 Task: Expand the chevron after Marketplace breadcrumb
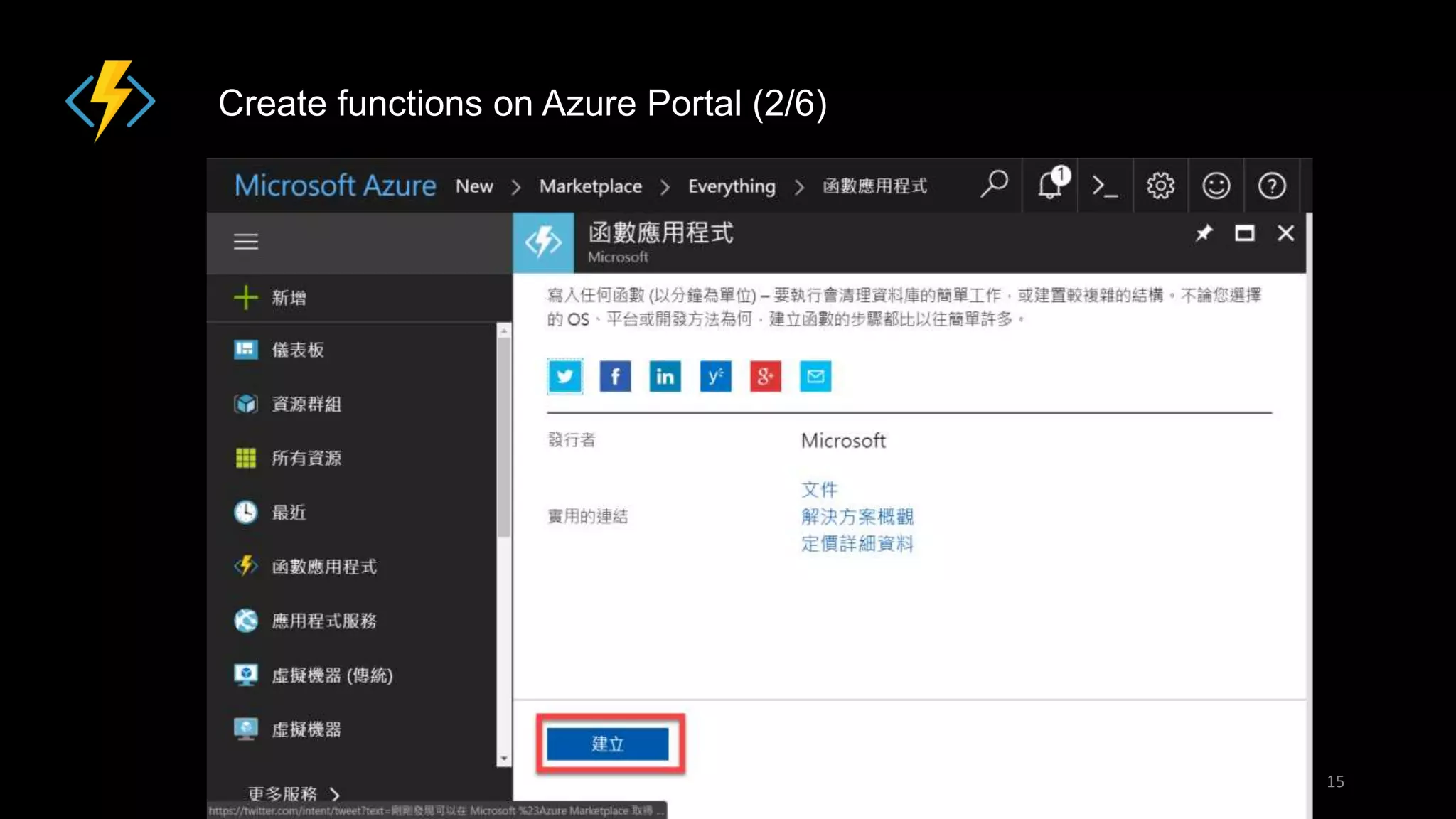click(x=665, y=187)
